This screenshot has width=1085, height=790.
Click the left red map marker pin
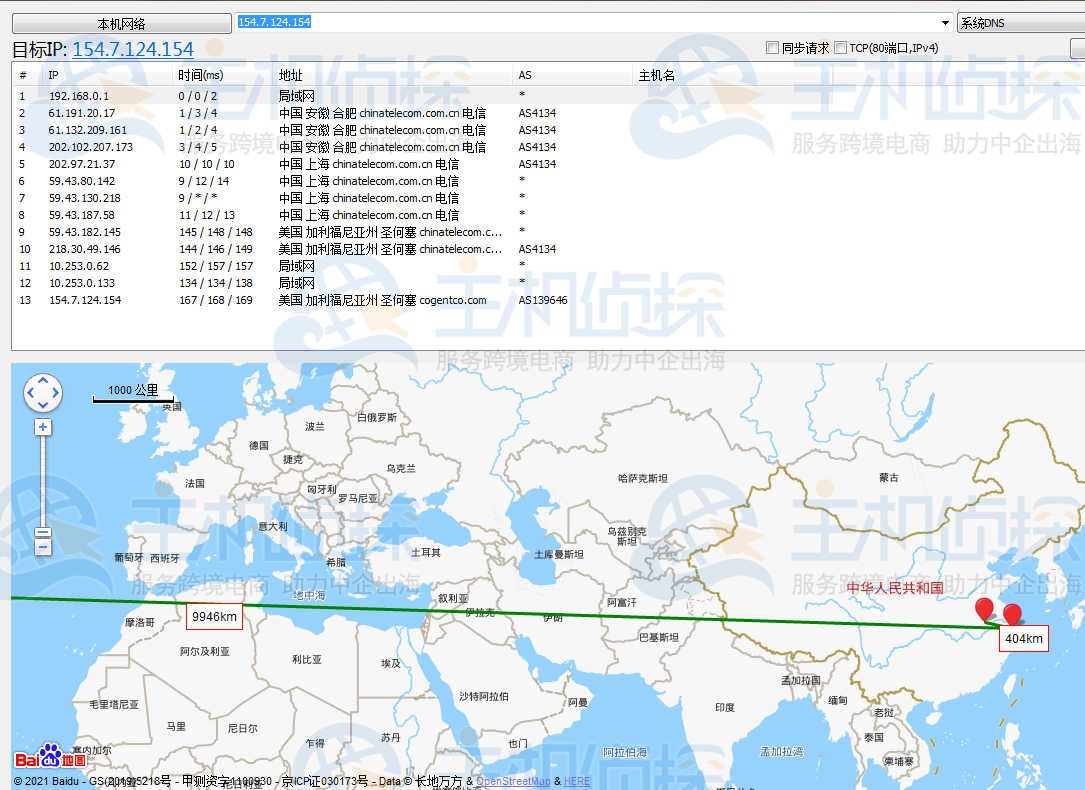coord(984,609)
